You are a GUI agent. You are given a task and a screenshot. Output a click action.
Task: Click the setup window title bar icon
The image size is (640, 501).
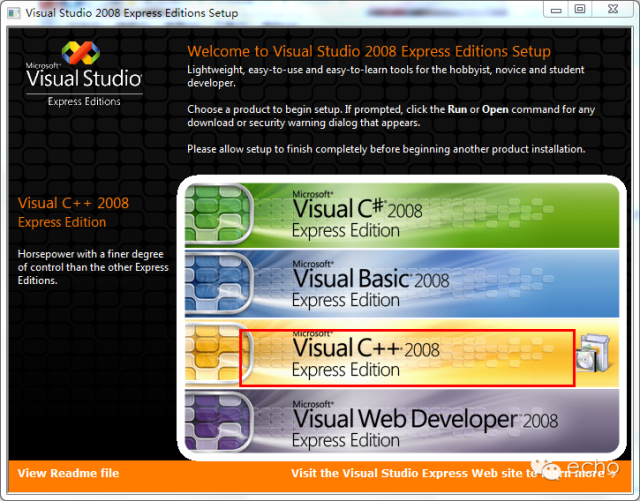point(14,13)
